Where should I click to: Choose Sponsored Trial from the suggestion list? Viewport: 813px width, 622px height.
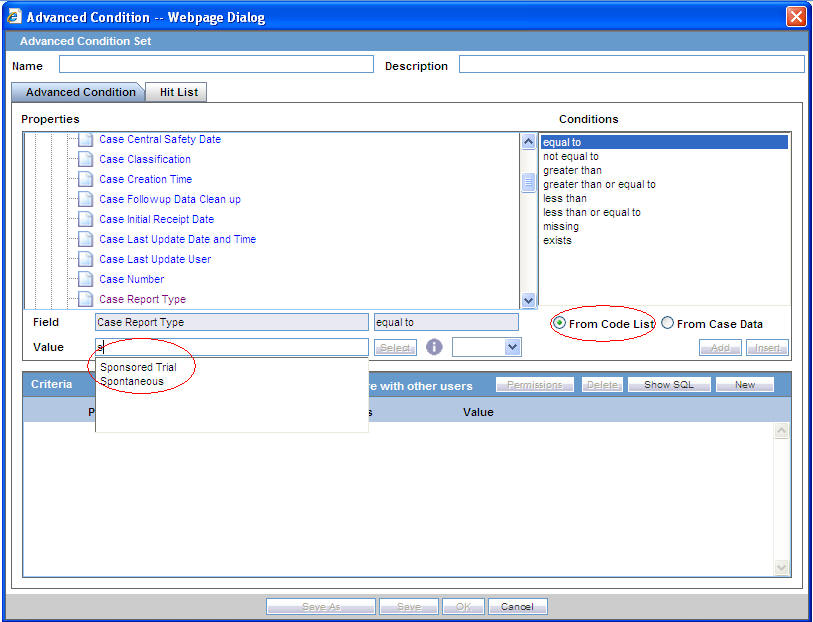coord(138,367)
